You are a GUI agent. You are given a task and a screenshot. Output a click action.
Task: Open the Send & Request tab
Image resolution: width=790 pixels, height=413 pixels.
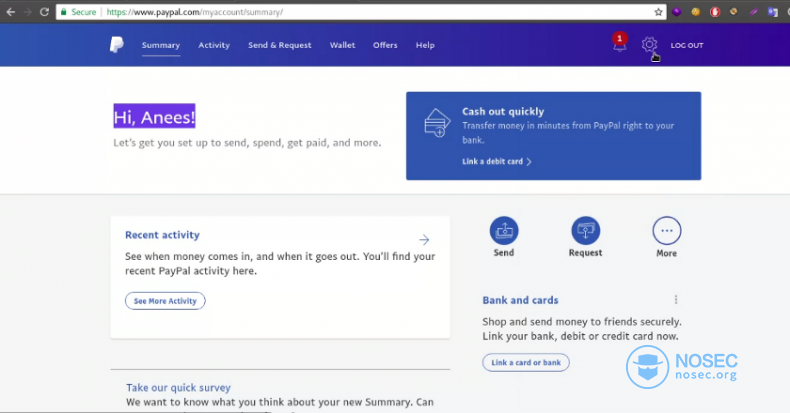[x=280, y=45]
